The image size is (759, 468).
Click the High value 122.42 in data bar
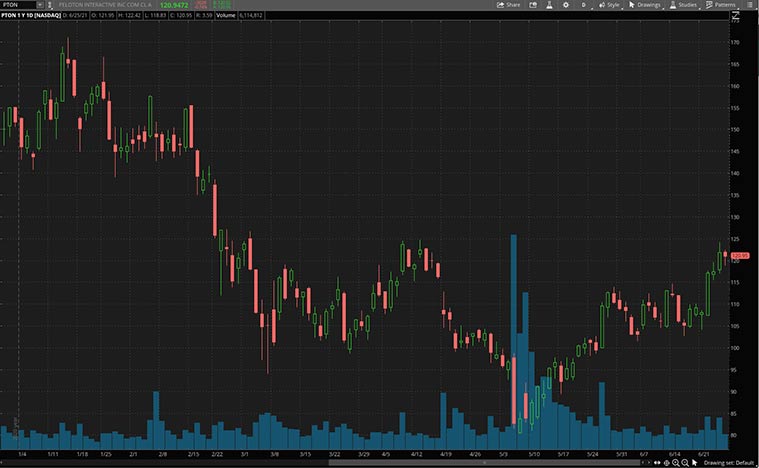pyautogui.click(x=129, y=15)
